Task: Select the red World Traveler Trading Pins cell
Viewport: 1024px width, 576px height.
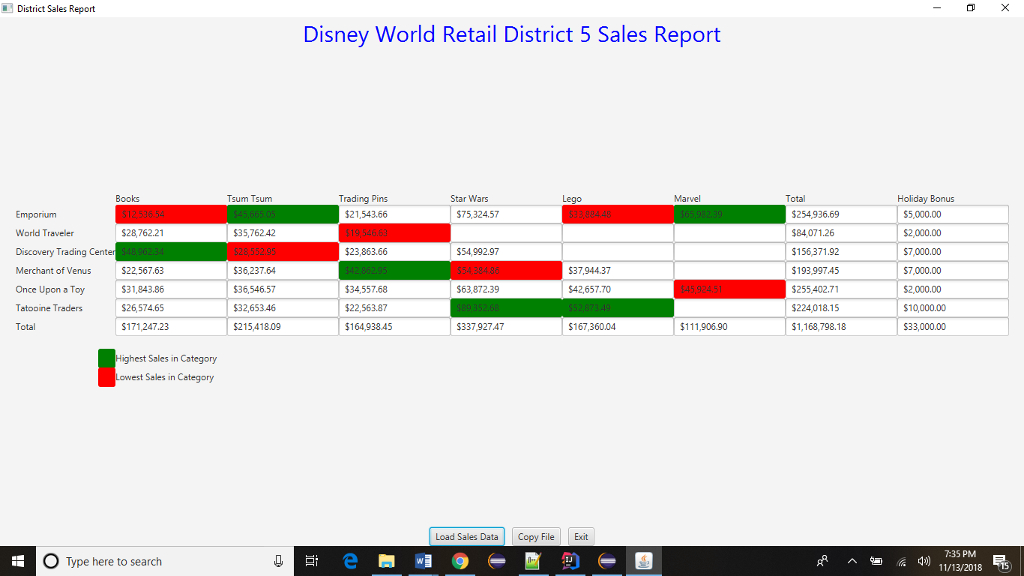Action: point(394,232)
